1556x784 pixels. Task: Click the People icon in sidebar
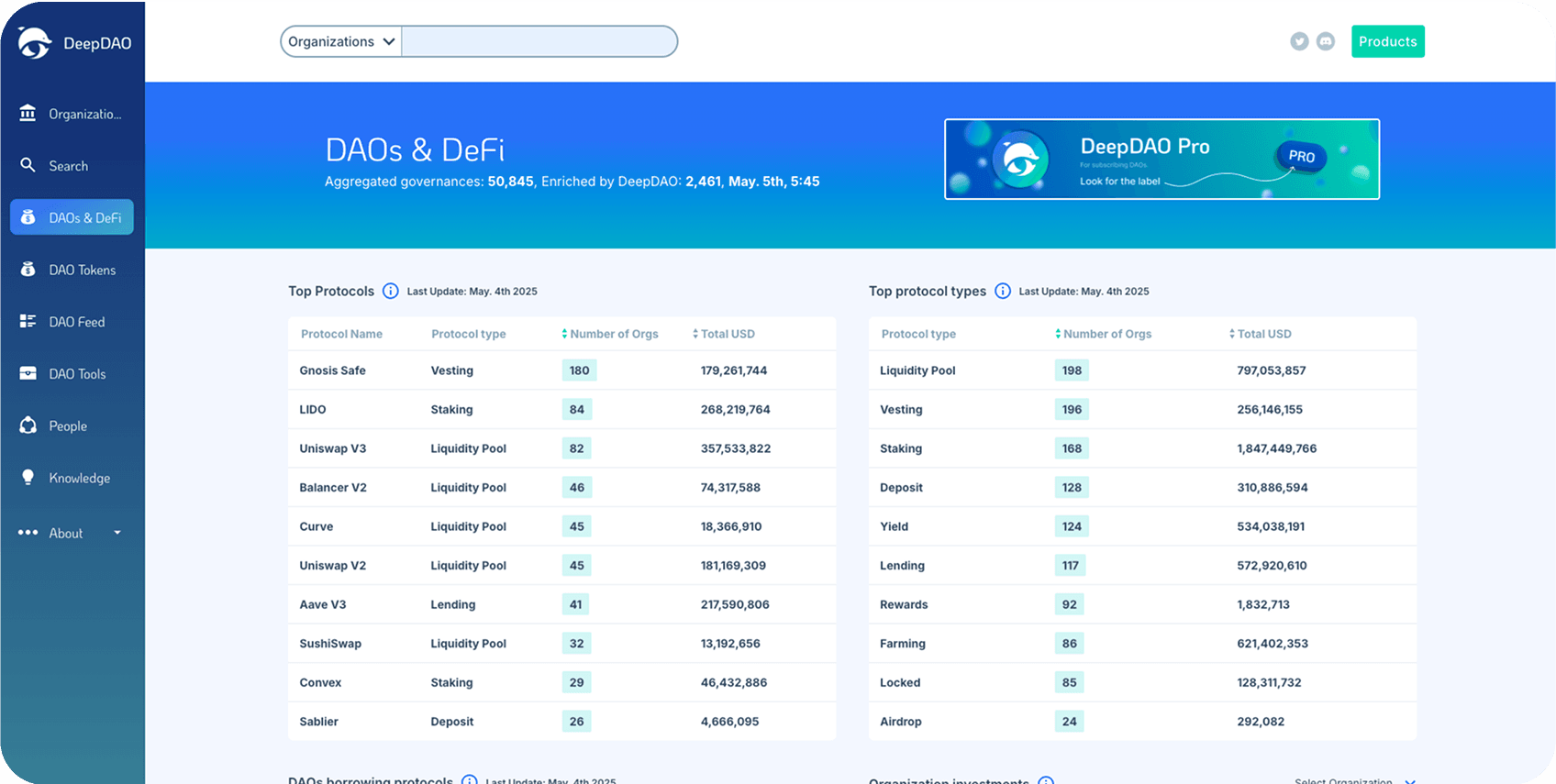pos(28,425)
